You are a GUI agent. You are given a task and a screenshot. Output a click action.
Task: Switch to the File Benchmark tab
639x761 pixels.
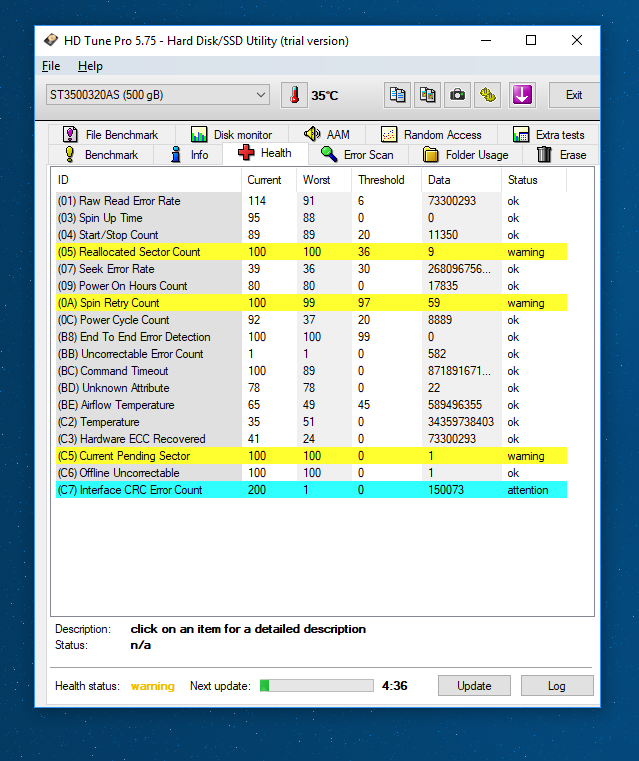[111, 134]
